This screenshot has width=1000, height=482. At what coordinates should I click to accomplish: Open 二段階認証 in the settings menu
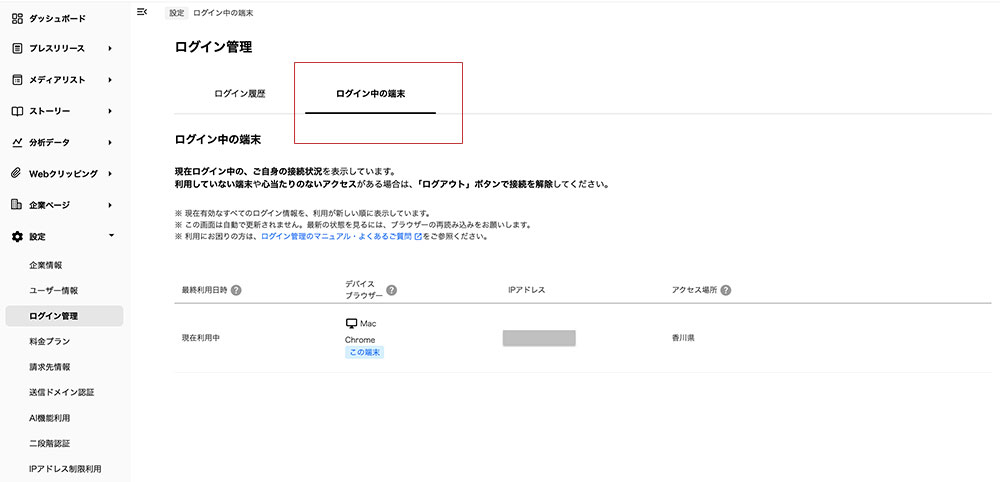tap(50, 443)
